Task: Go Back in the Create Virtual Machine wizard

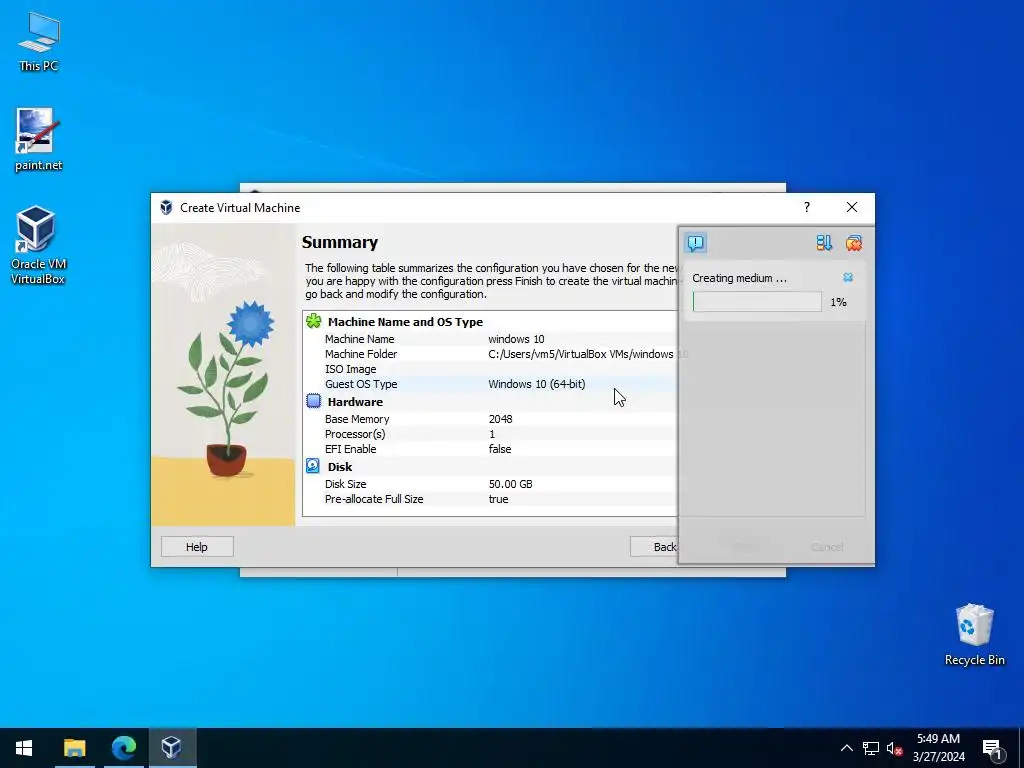Action: pos(654,547)
